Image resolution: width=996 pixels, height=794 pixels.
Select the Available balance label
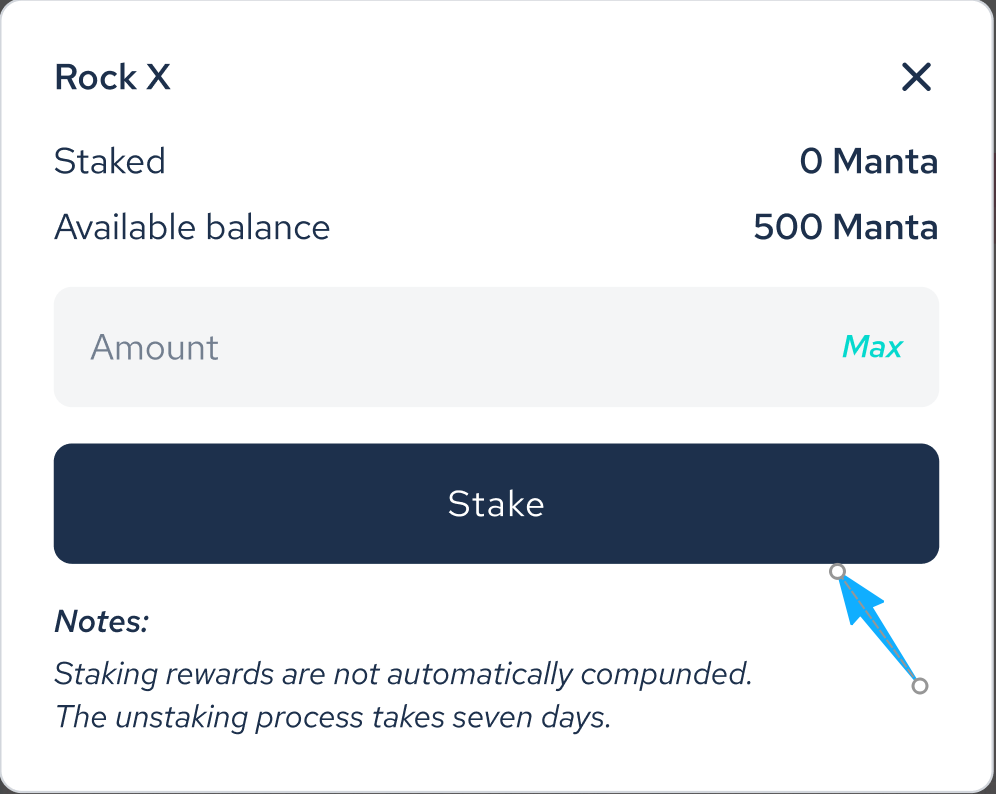[x=191, y=227]
